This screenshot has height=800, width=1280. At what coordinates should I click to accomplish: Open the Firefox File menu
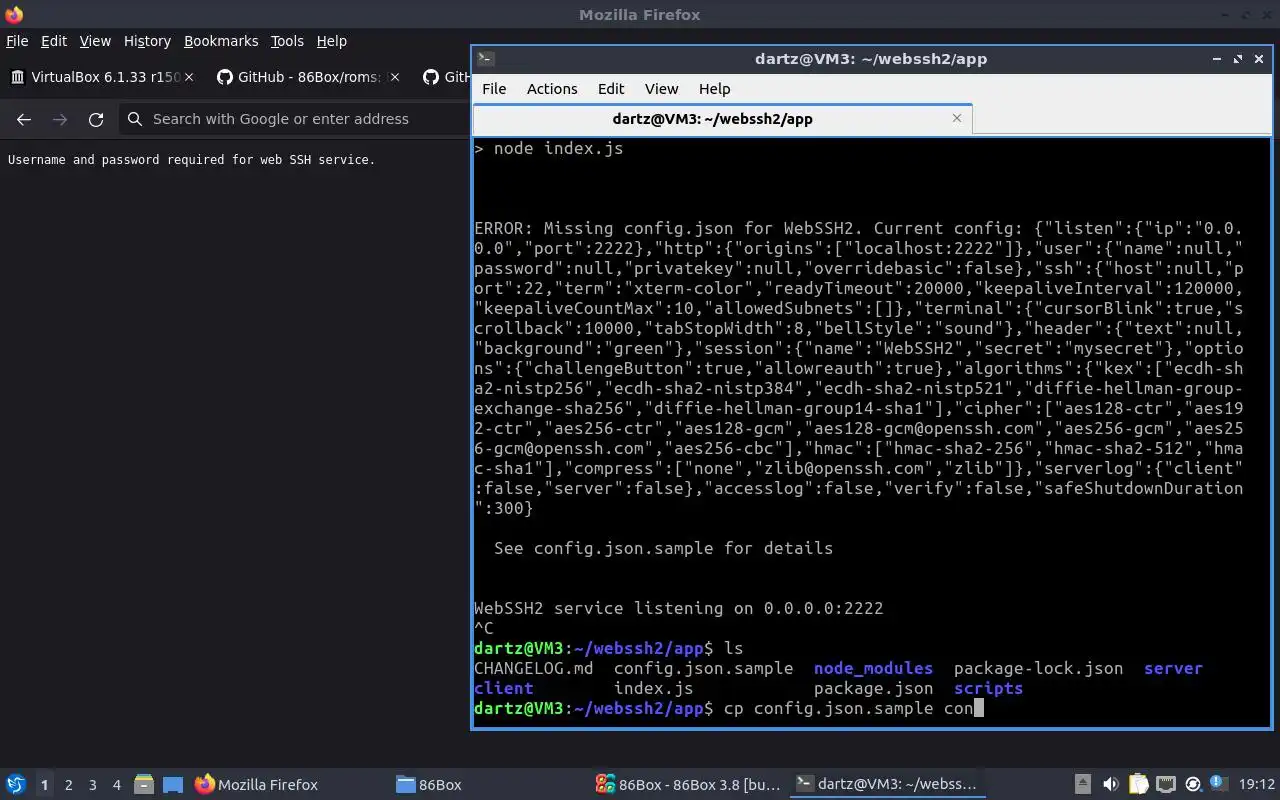tap(17, 41)
